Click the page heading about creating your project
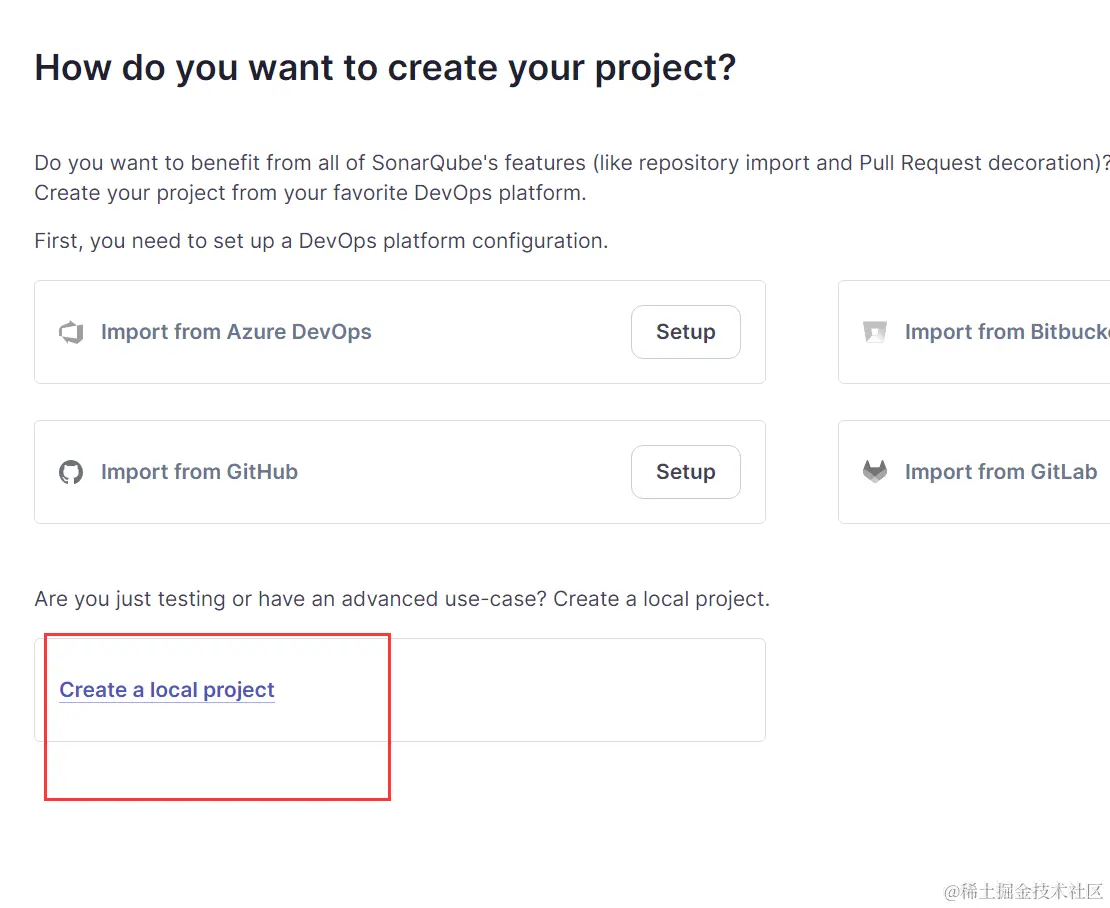 385,68
